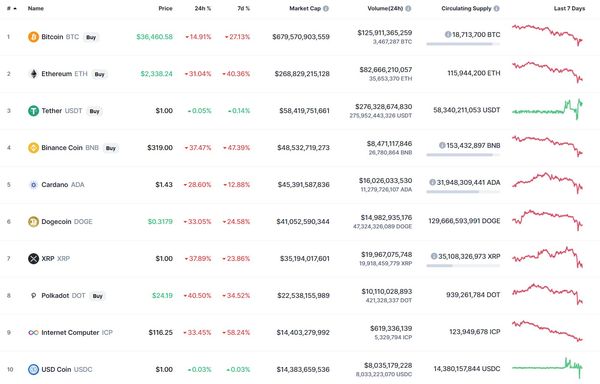
Task: Click the Buy button next to Bitcoin
Action: (x=91, y=37)
